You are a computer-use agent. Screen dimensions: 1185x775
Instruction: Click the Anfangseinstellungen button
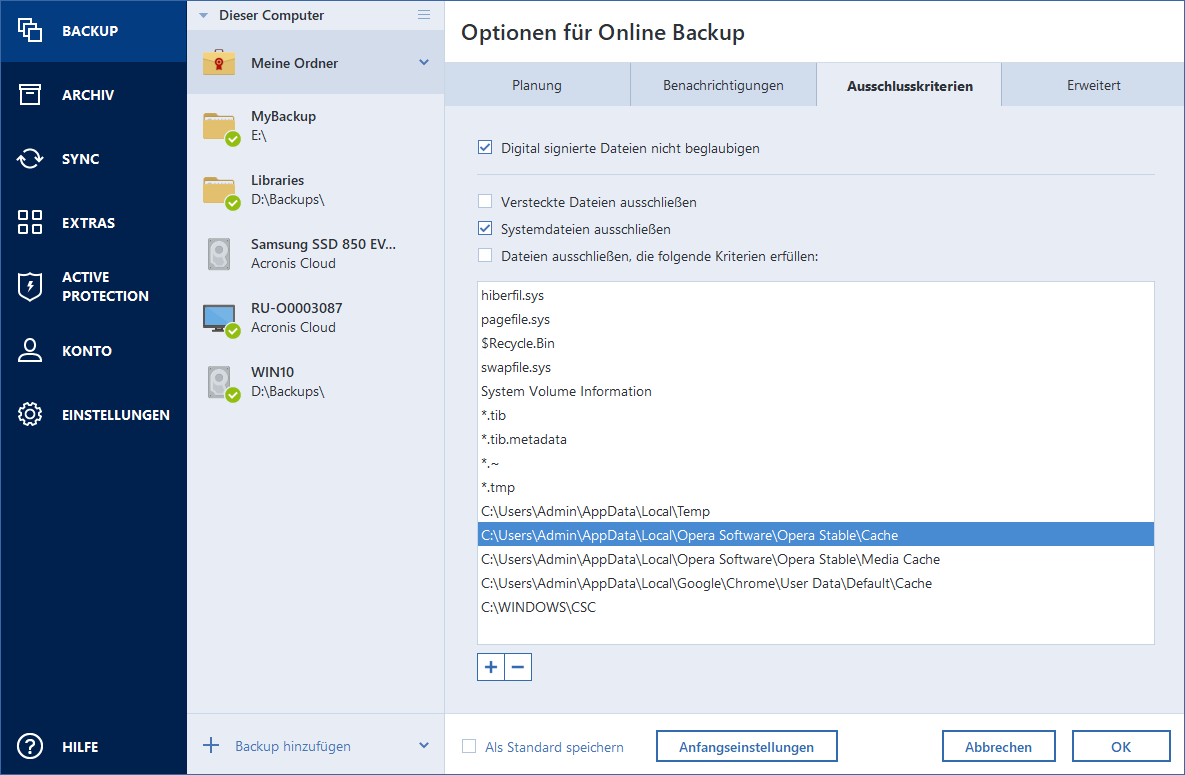pos(746,747)
